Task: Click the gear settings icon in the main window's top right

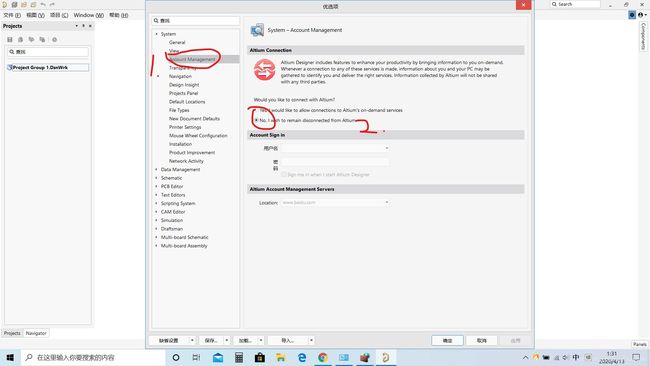Action: [x=632, y=15]
